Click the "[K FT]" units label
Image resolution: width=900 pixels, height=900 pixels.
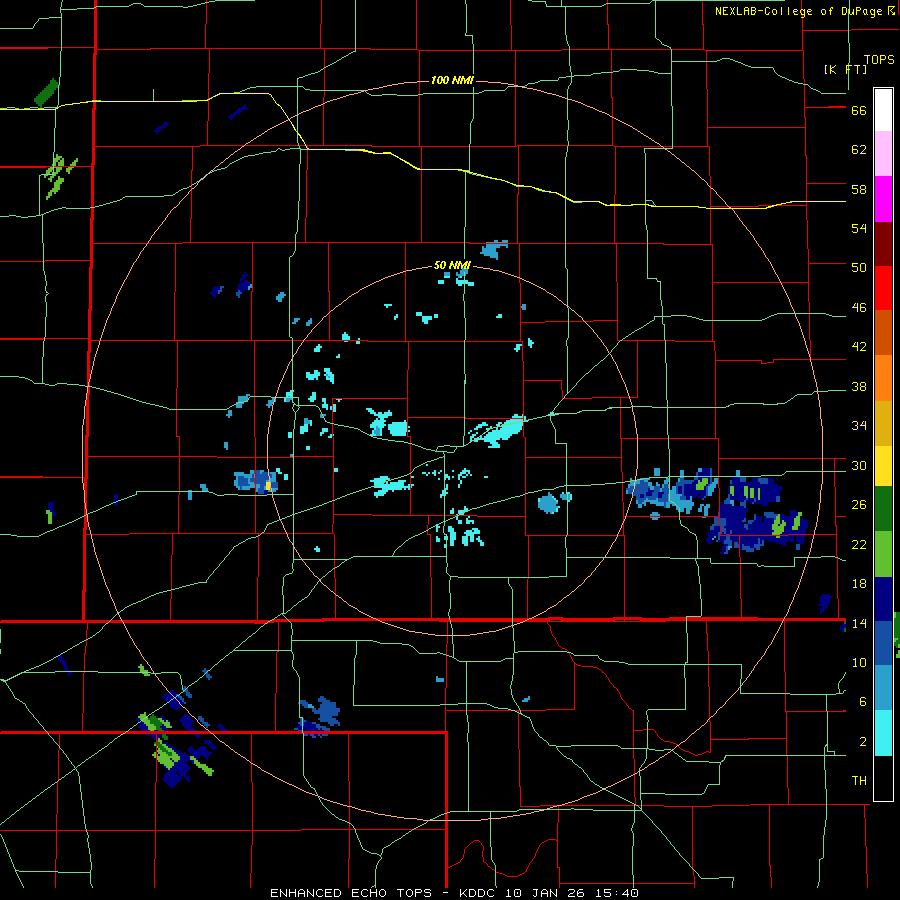[845, 69]
